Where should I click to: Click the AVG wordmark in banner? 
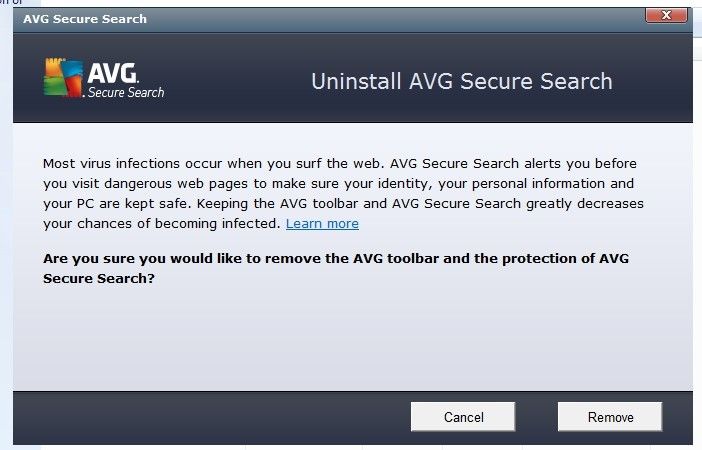point(112,73)
